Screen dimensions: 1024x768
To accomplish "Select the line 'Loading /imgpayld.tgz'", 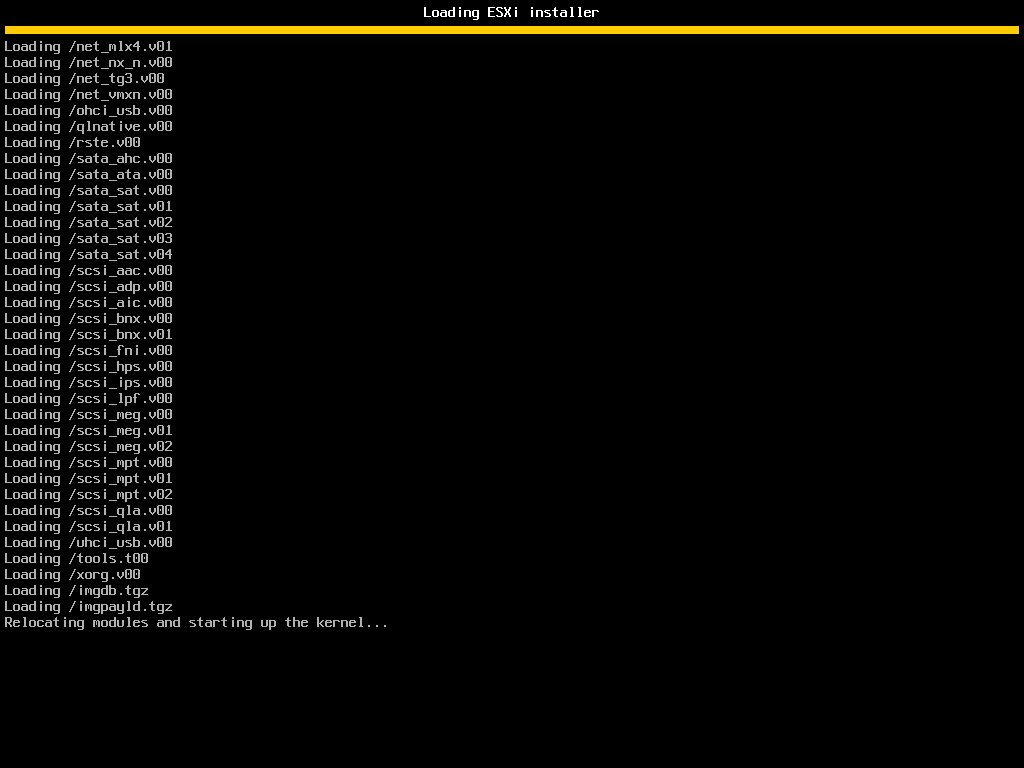I will [x=88, y=607].
